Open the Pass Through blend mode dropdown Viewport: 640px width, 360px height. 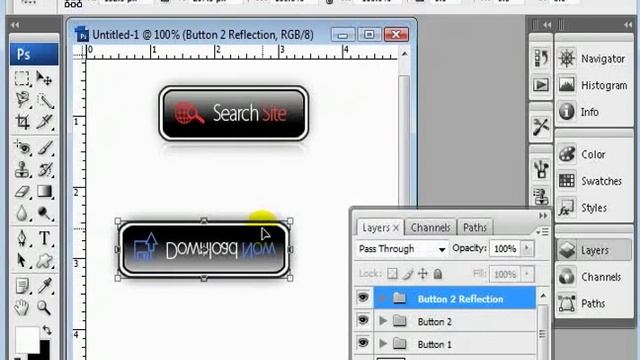402,249
